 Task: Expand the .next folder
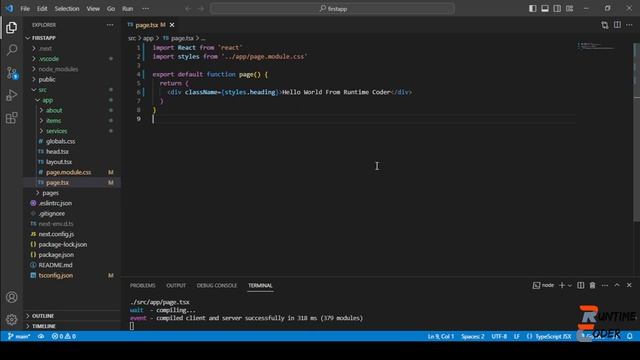72,48
